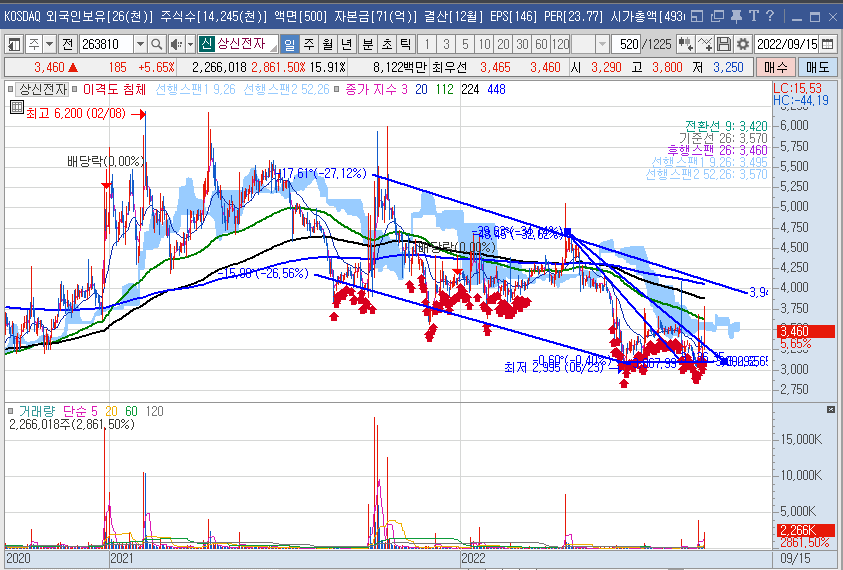Click the stock code input field 263810
Viewport: 843px width, 570px height.
click(107, 44)
